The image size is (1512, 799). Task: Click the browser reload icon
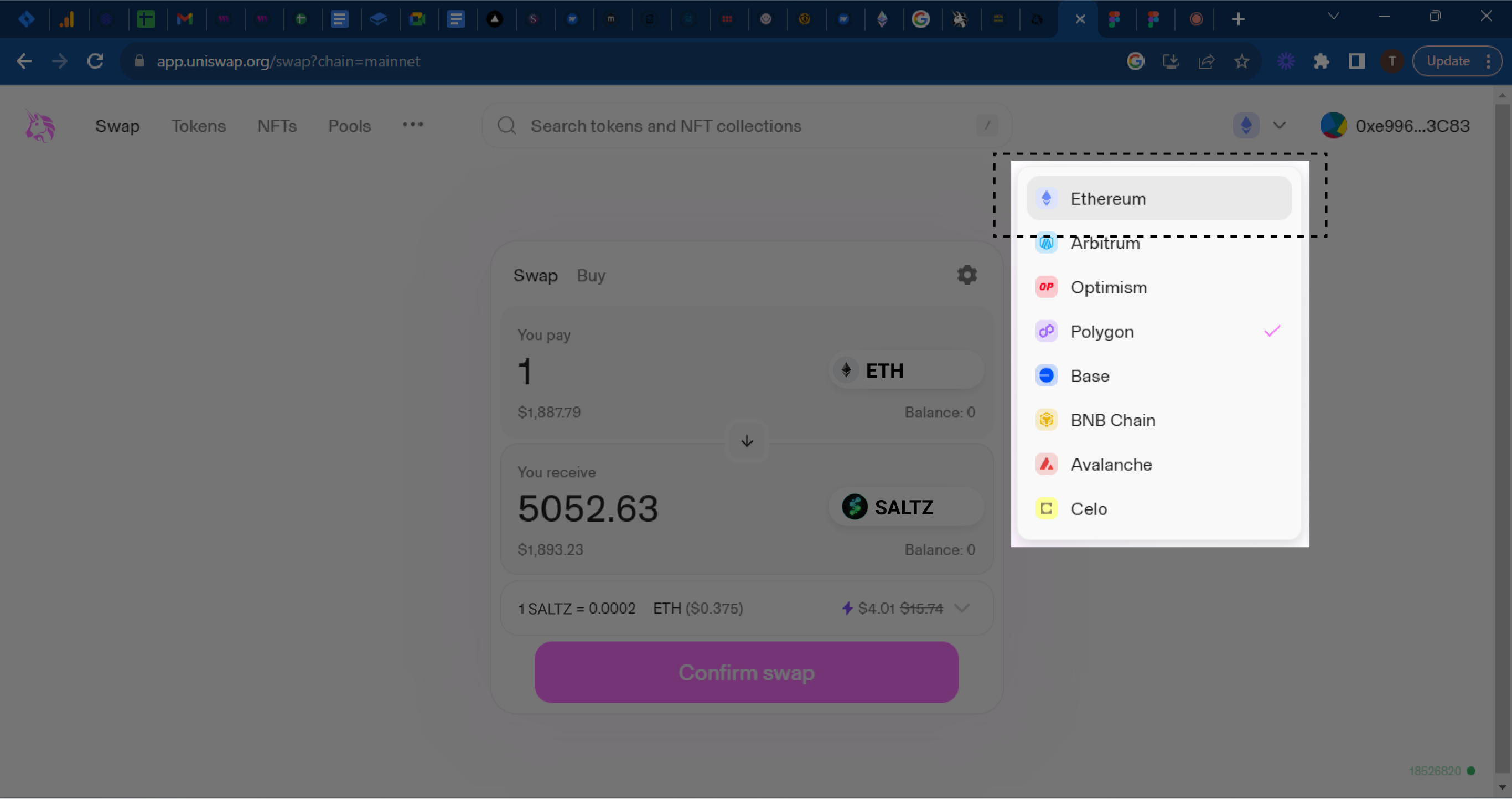(95, 61)
